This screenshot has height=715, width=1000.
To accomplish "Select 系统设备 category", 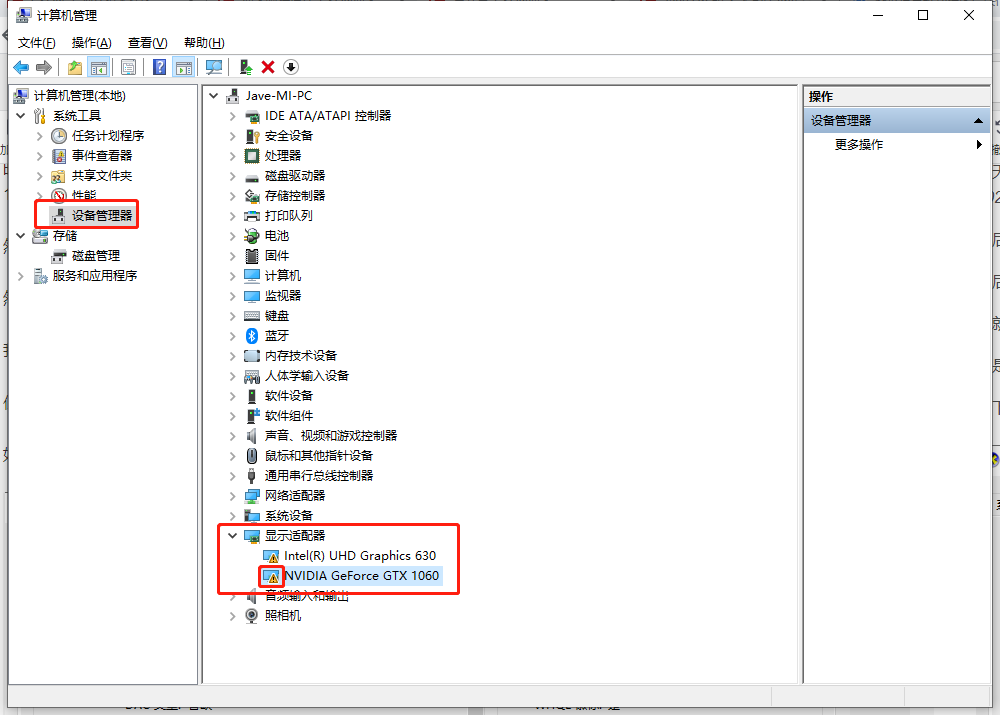I will click(289, 516).
